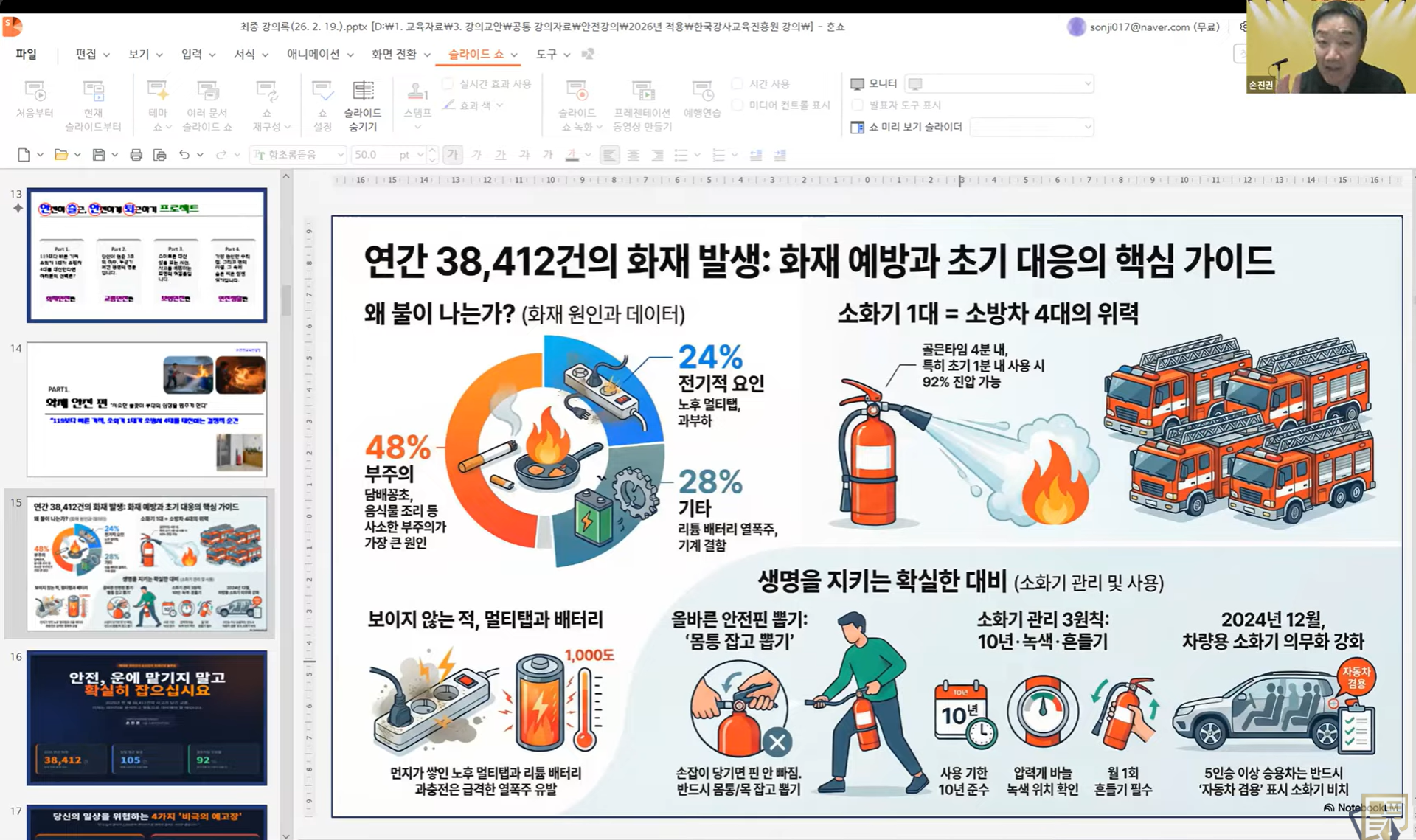Decrease paragraph indent
This screenshot has height=840, width=1416.
pos(756,155)
